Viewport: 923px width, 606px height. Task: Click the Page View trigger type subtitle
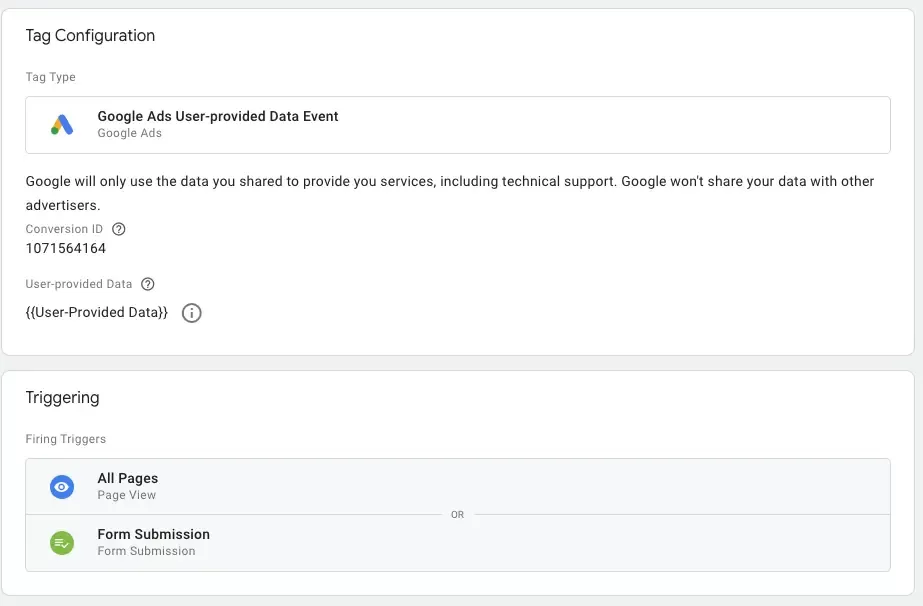click(127, 495)
